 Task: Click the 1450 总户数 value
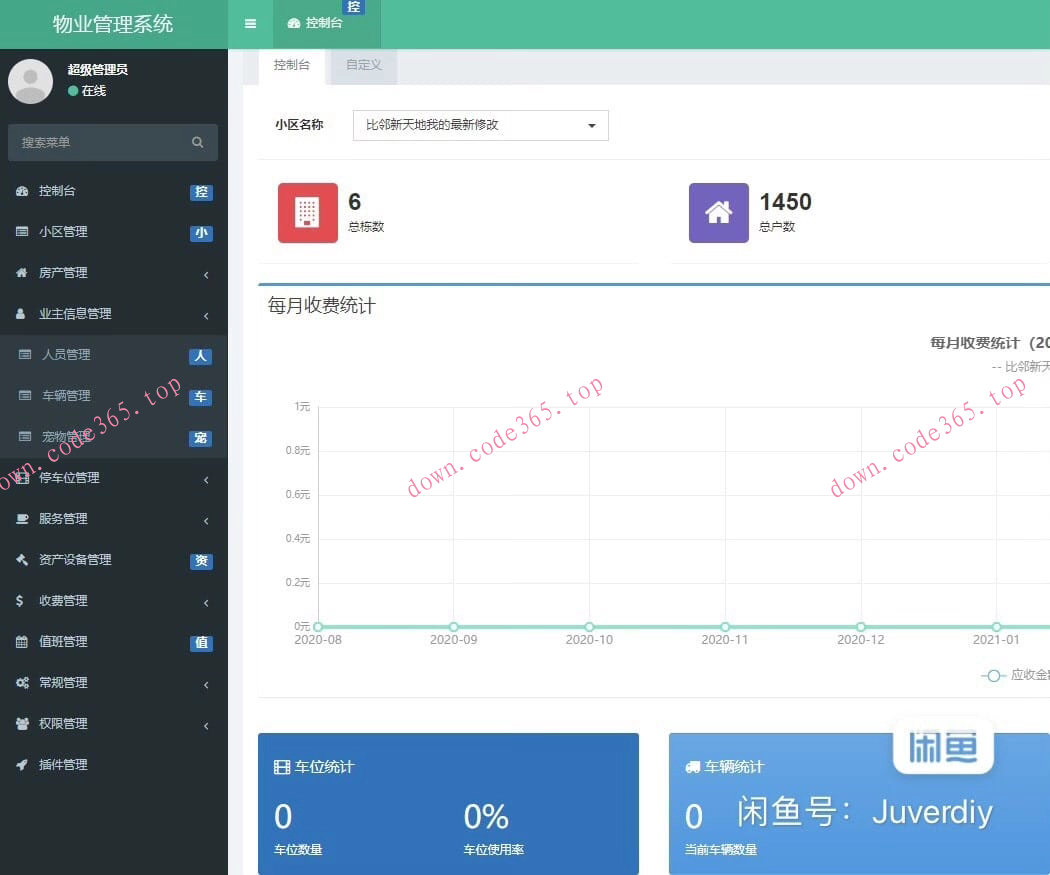[x=785, y=202]
